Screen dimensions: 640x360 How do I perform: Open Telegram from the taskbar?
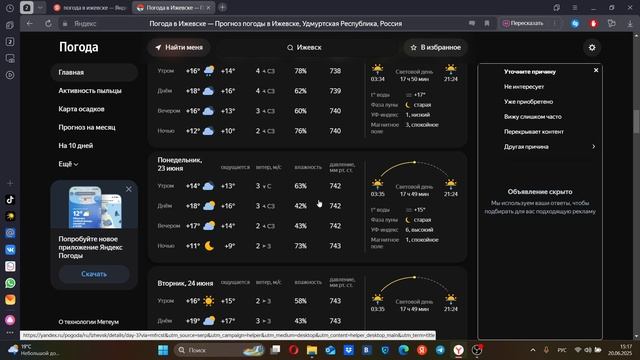coord(440,350)
